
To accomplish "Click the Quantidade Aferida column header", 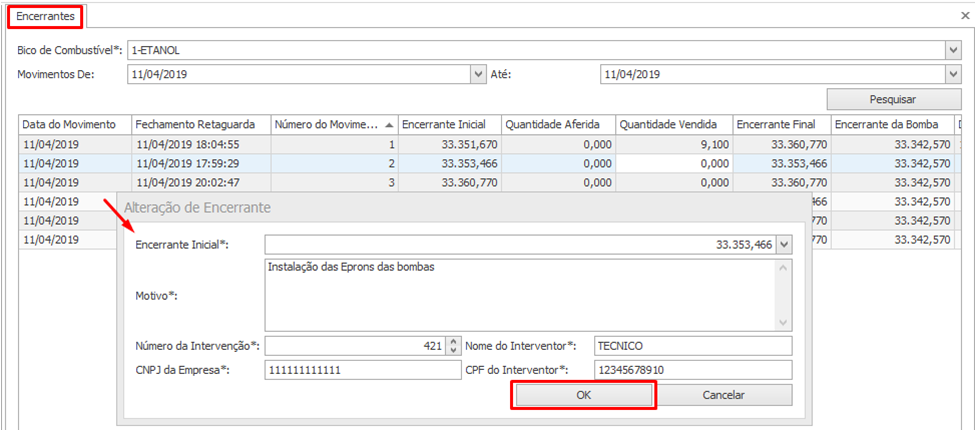I will pyautogui.click(x=558, y=125).
